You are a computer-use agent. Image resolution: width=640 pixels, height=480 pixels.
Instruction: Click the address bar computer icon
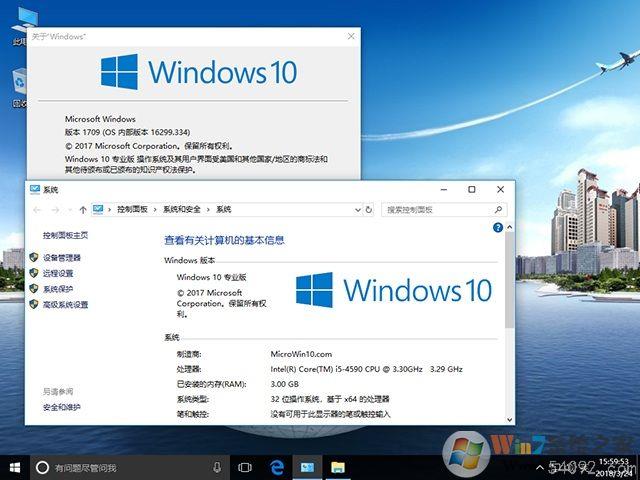[x=98, y=209]
